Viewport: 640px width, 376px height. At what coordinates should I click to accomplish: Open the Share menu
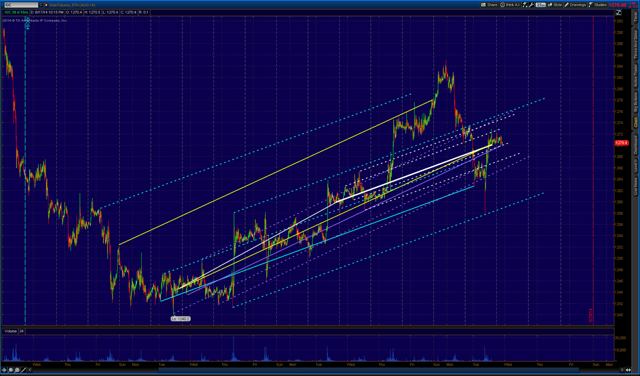pos(489,5)
